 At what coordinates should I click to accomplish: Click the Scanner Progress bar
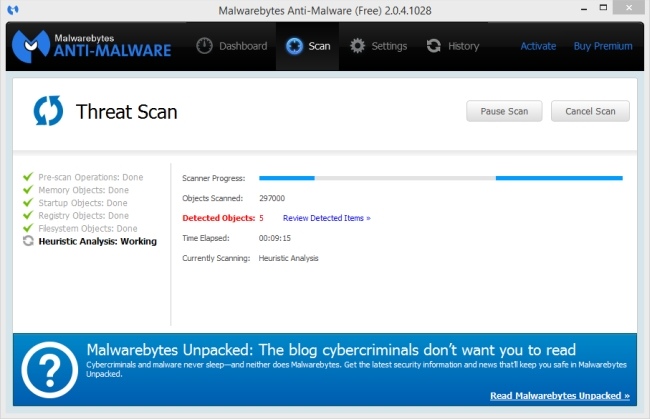tap(441, 178)
